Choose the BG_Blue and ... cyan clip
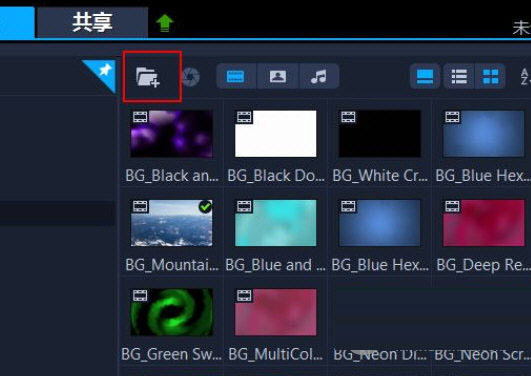This screenshot has height=376, width=531. pyautogui.click(x=276, y=223)
